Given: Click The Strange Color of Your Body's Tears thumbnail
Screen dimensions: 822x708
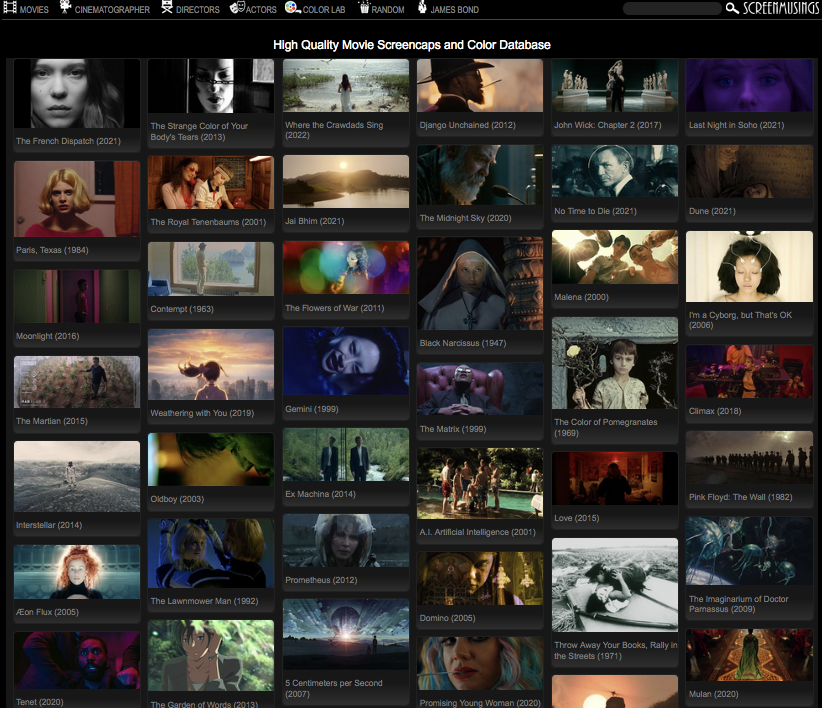Looking at the screenshot, I should coord(211,86).
